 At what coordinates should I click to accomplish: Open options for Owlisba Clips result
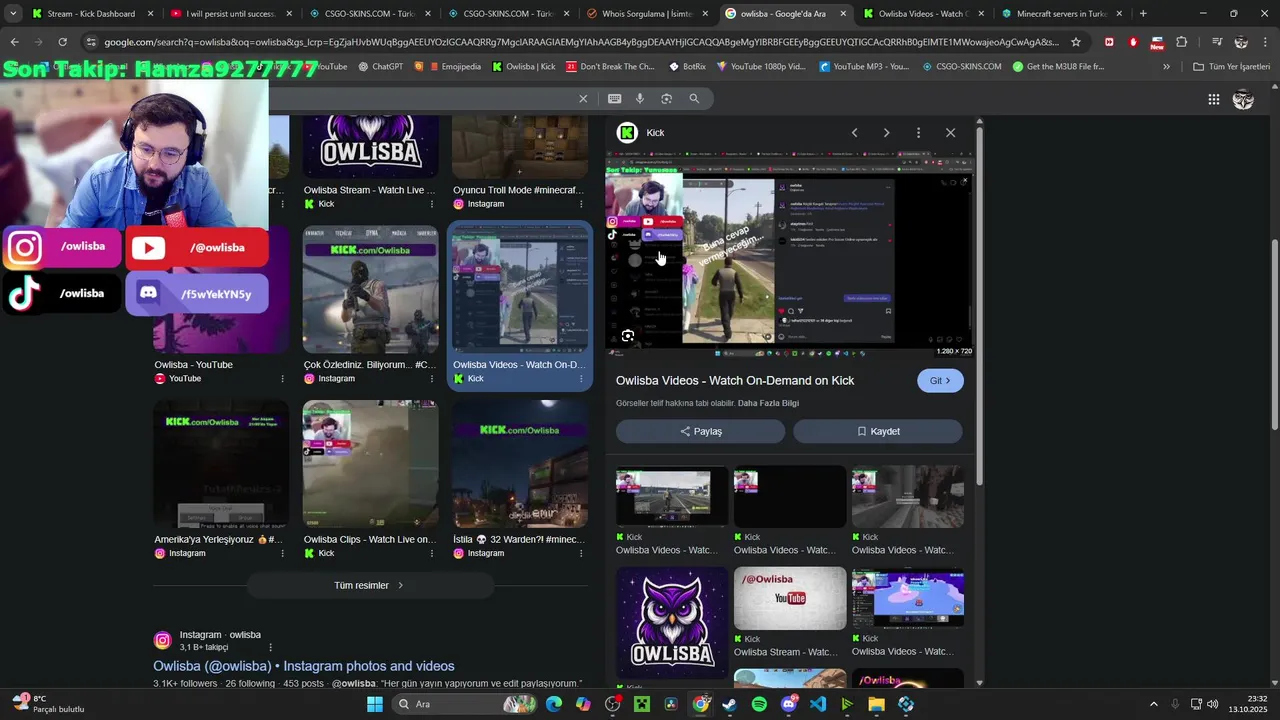pos(431,553)
